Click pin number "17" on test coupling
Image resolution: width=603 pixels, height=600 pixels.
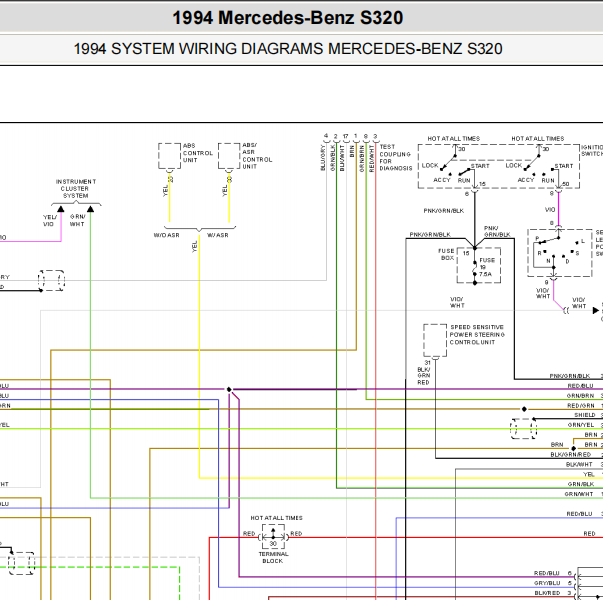pyautogui.click(x=345, y=136)
